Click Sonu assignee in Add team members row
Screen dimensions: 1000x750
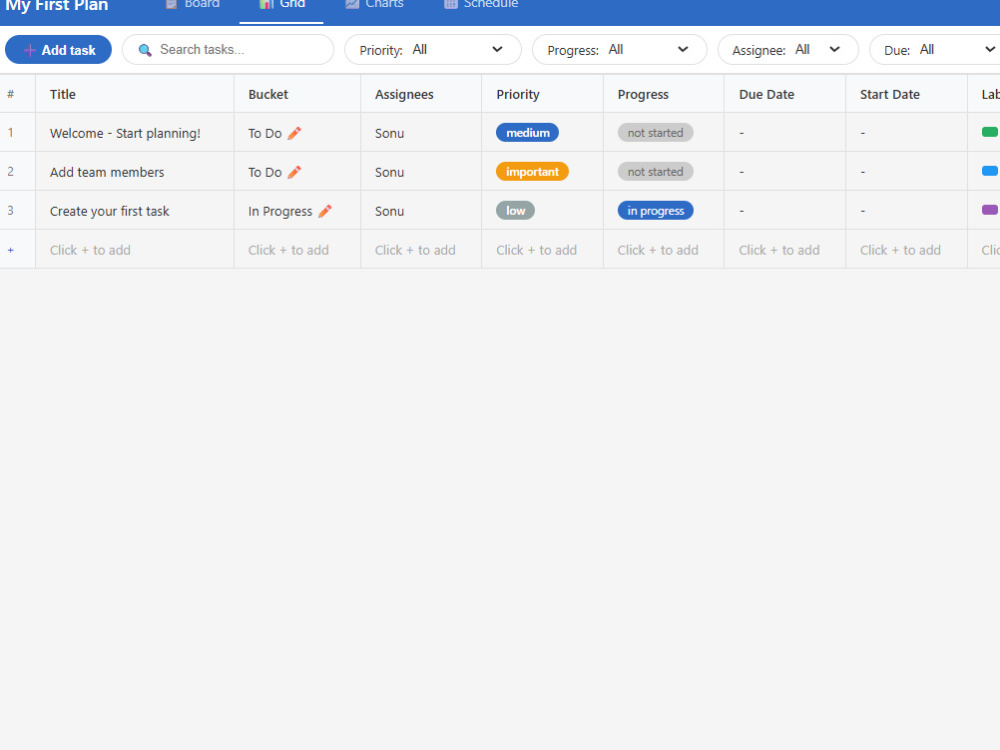(x=390, y=172)
